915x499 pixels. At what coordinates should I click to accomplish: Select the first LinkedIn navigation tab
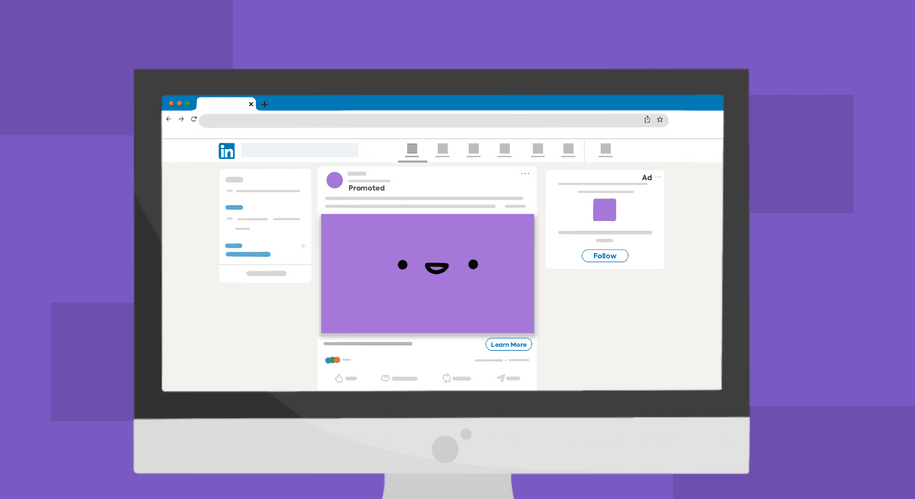[412, 150]
